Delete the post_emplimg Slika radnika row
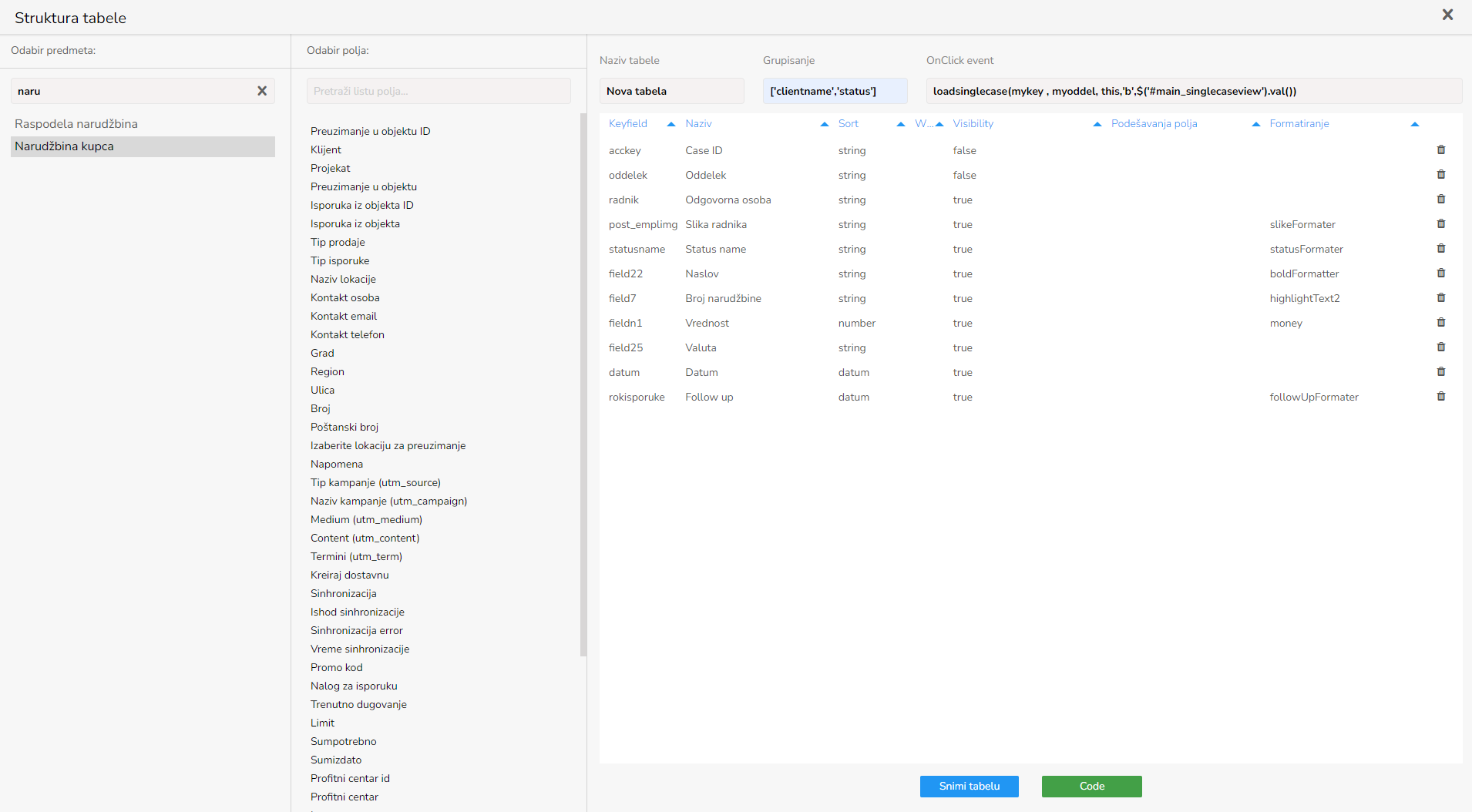The image size is (1472, 812). [1441, 224]
